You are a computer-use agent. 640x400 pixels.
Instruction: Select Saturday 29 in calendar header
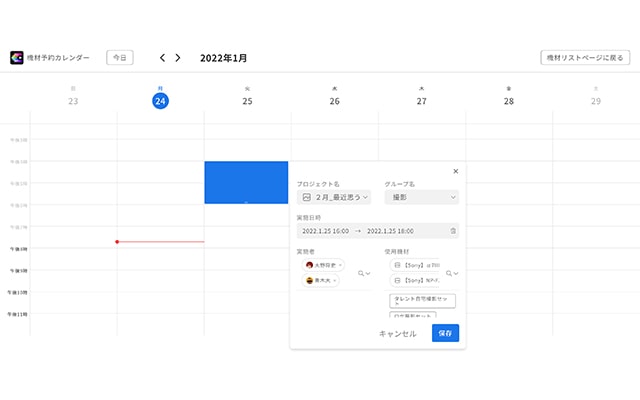[x=596, y=101]
